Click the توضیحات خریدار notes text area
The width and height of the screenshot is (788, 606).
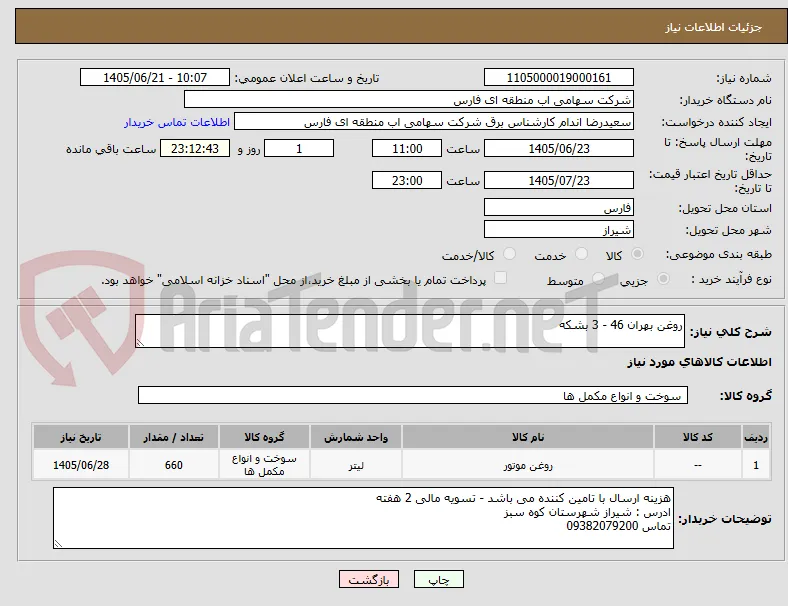click(x=363, y=518)
